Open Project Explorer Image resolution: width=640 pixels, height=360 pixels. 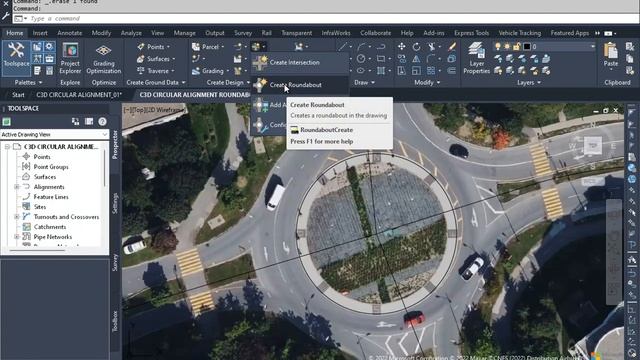tap(70, 58)
